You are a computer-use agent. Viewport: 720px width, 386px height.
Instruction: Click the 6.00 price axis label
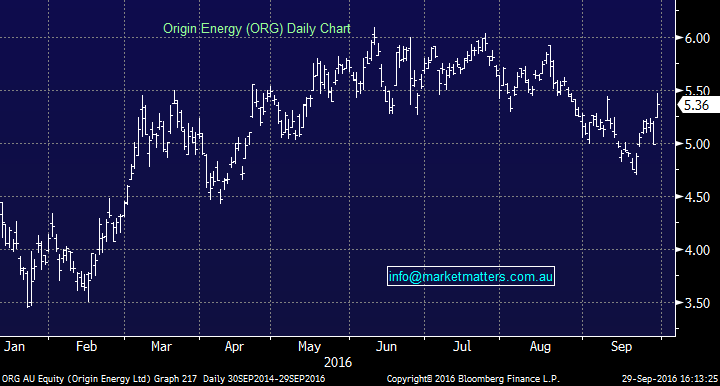(697, 38)
